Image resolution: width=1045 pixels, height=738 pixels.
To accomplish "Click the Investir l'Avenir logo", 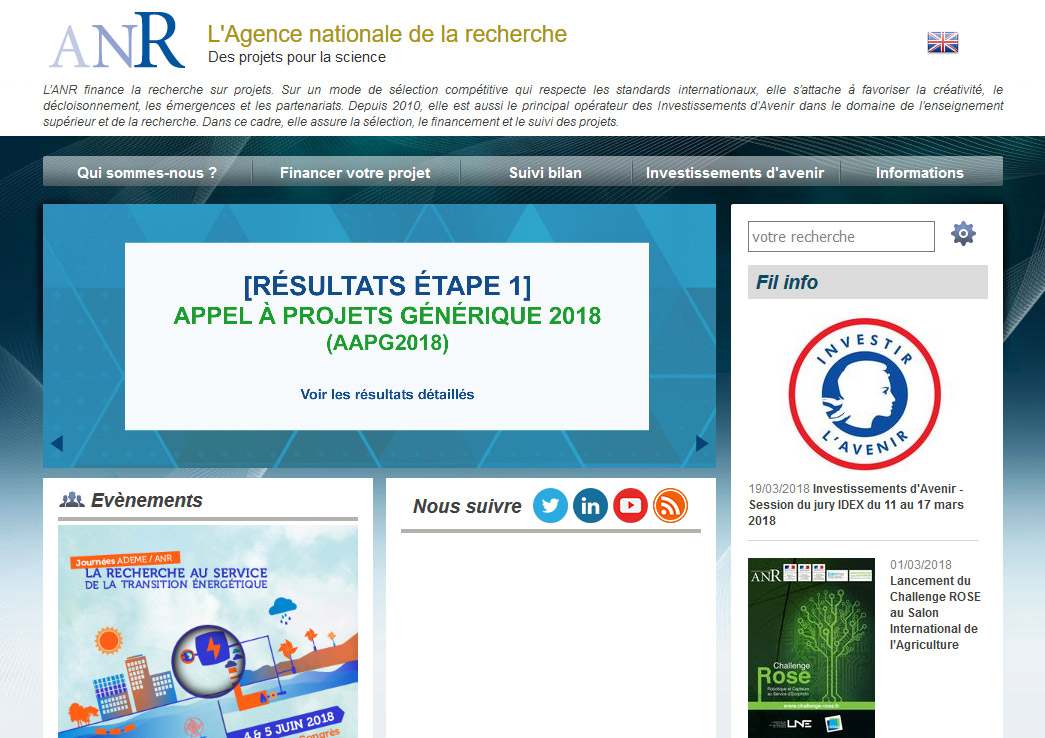I will [865, 393].
